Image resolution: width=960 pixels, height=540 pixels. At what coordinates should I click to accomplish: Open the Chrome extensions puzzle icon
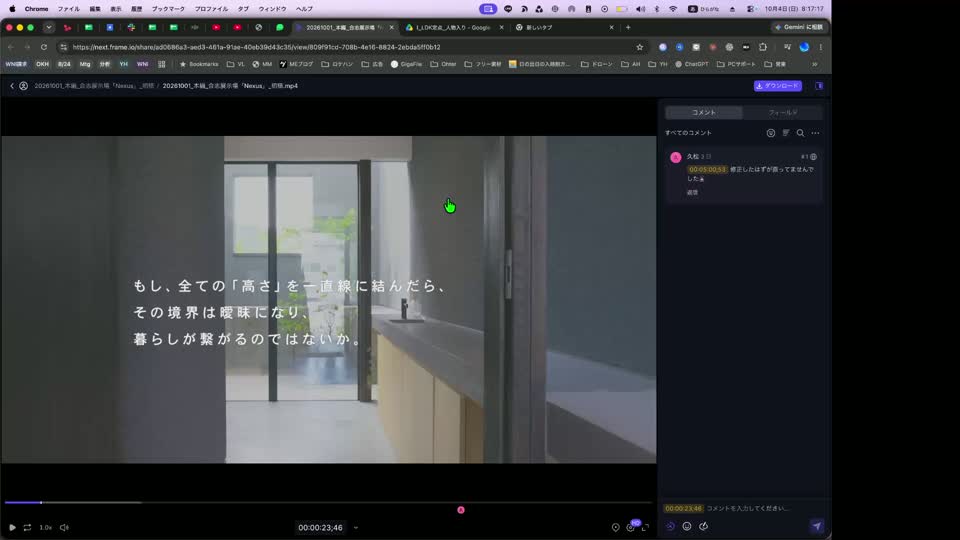[763, 47]
